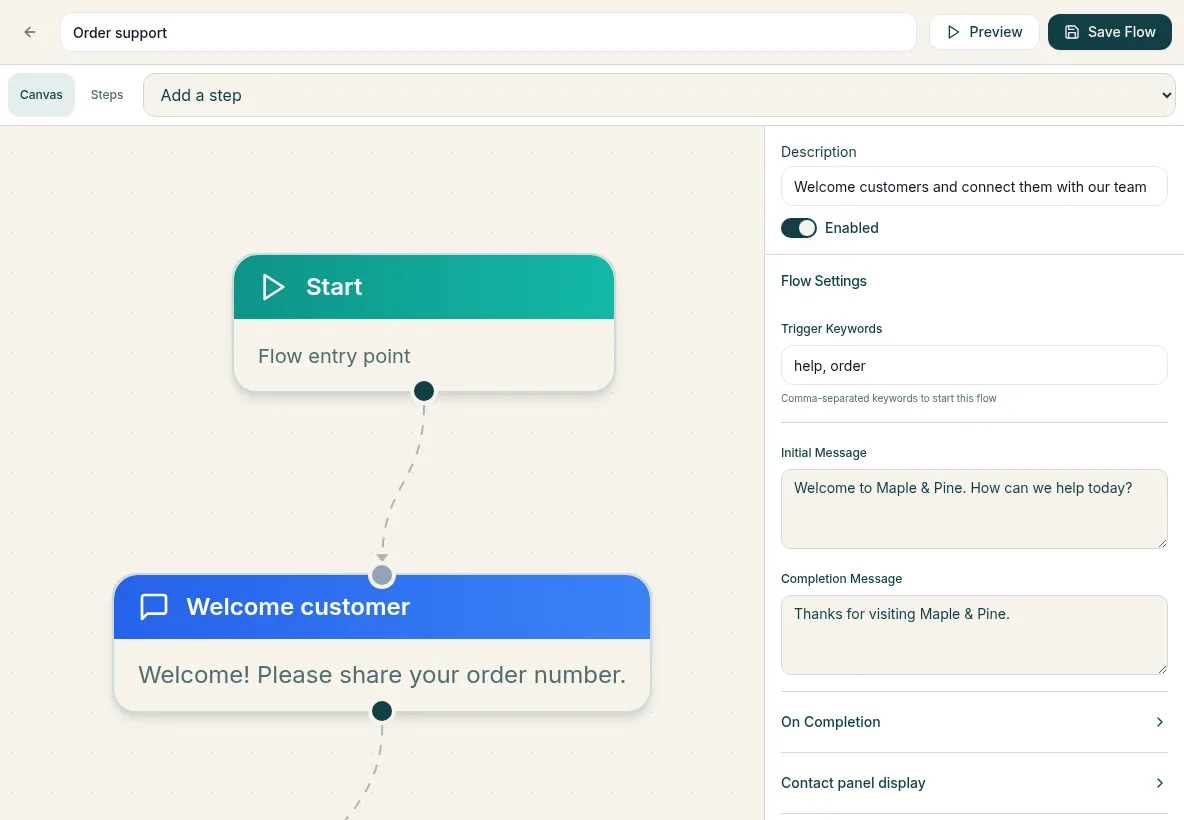Click the Welcome customer output connector dot
Screen dimensions: 1184x820
point(382,711)
